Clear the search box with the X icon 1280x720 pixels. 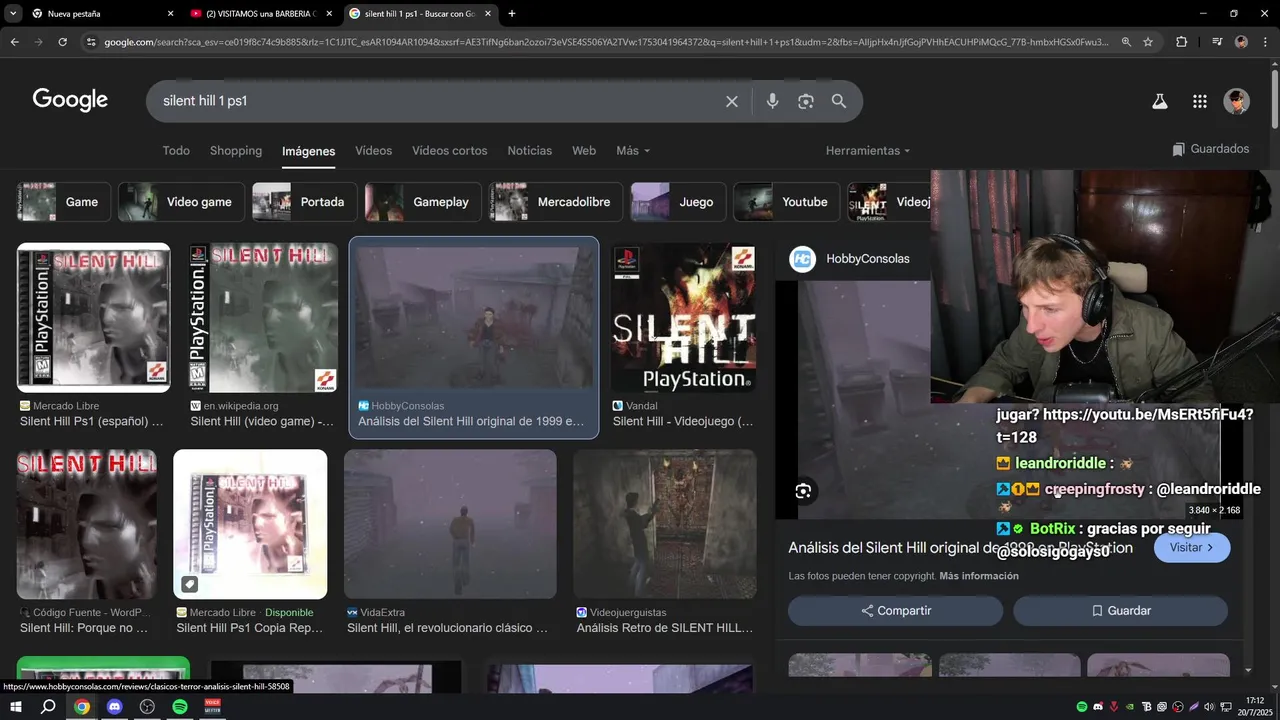pyautogui.click(x=732, y=101)
